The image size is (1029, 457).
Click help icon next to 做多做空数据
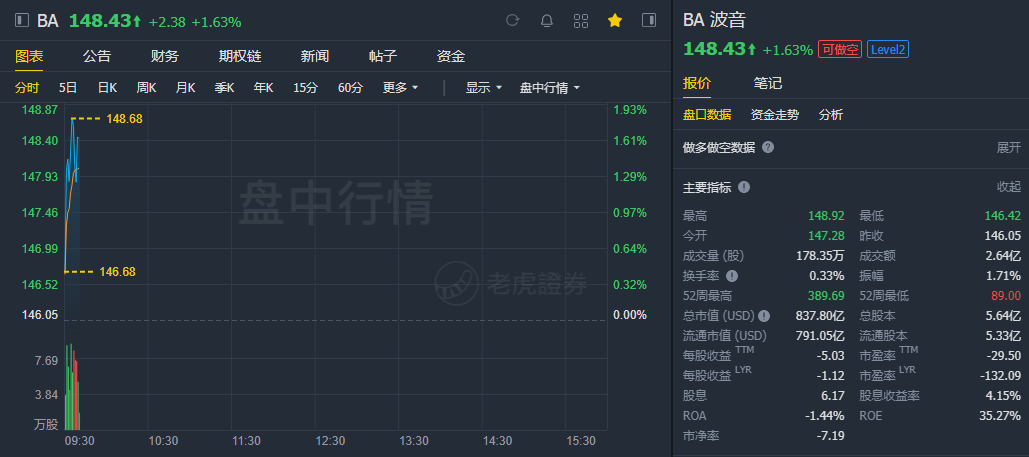(768, 147)
